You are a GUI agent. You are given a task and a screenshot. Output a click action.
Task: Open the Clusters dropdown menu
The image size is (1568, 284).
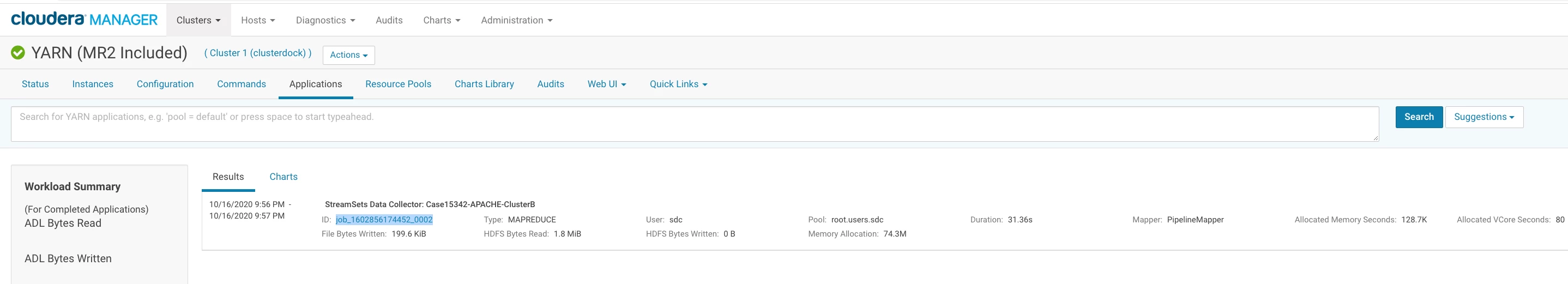(198, 20)
